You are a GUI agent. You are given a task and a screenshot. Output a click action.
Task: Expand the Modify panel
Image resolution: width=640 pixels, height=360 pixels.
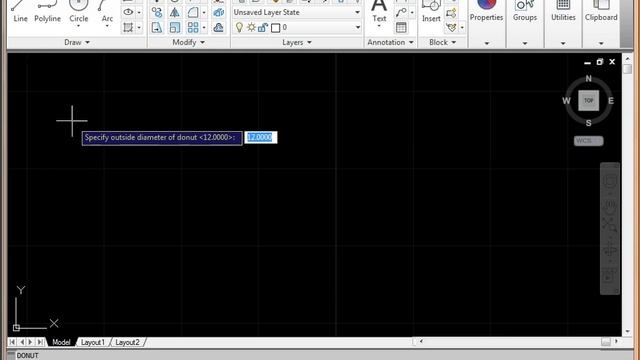click(189, 42)
